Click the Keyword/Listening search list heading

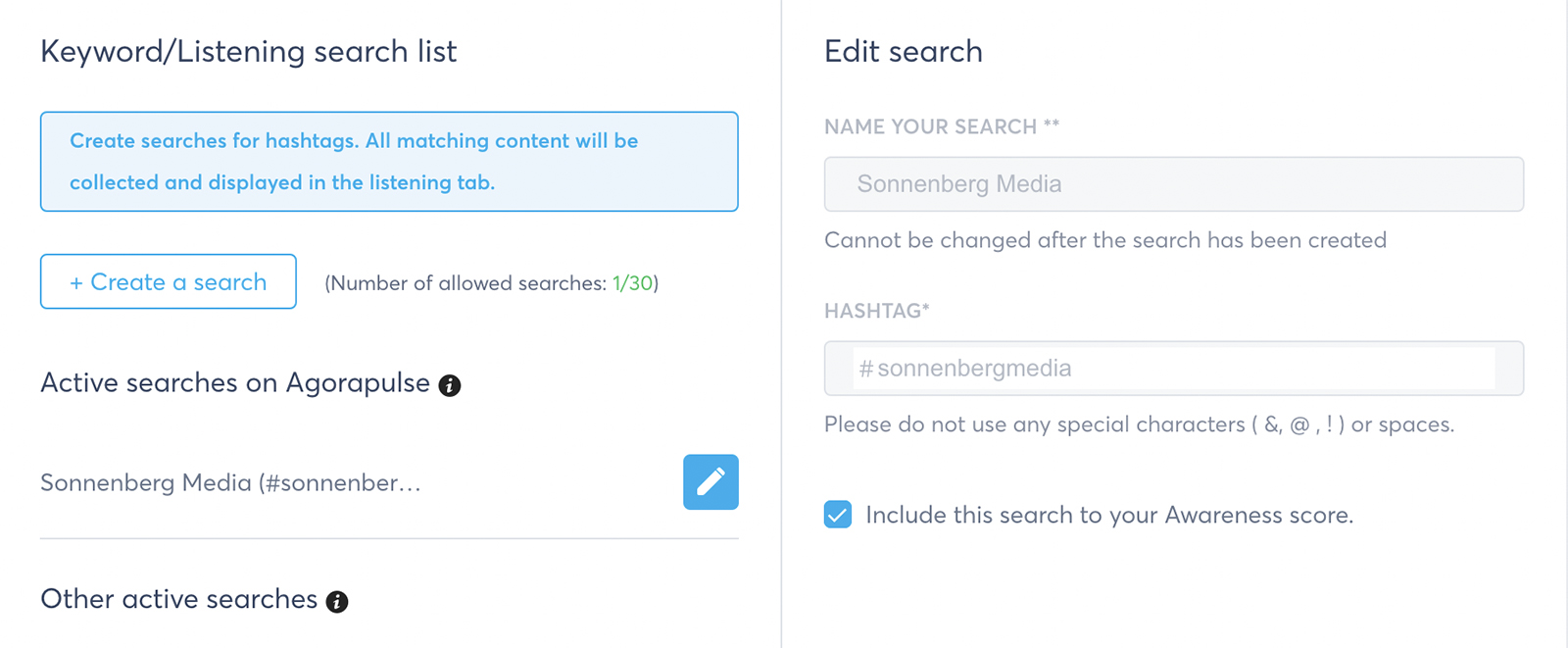coord(249,51)
